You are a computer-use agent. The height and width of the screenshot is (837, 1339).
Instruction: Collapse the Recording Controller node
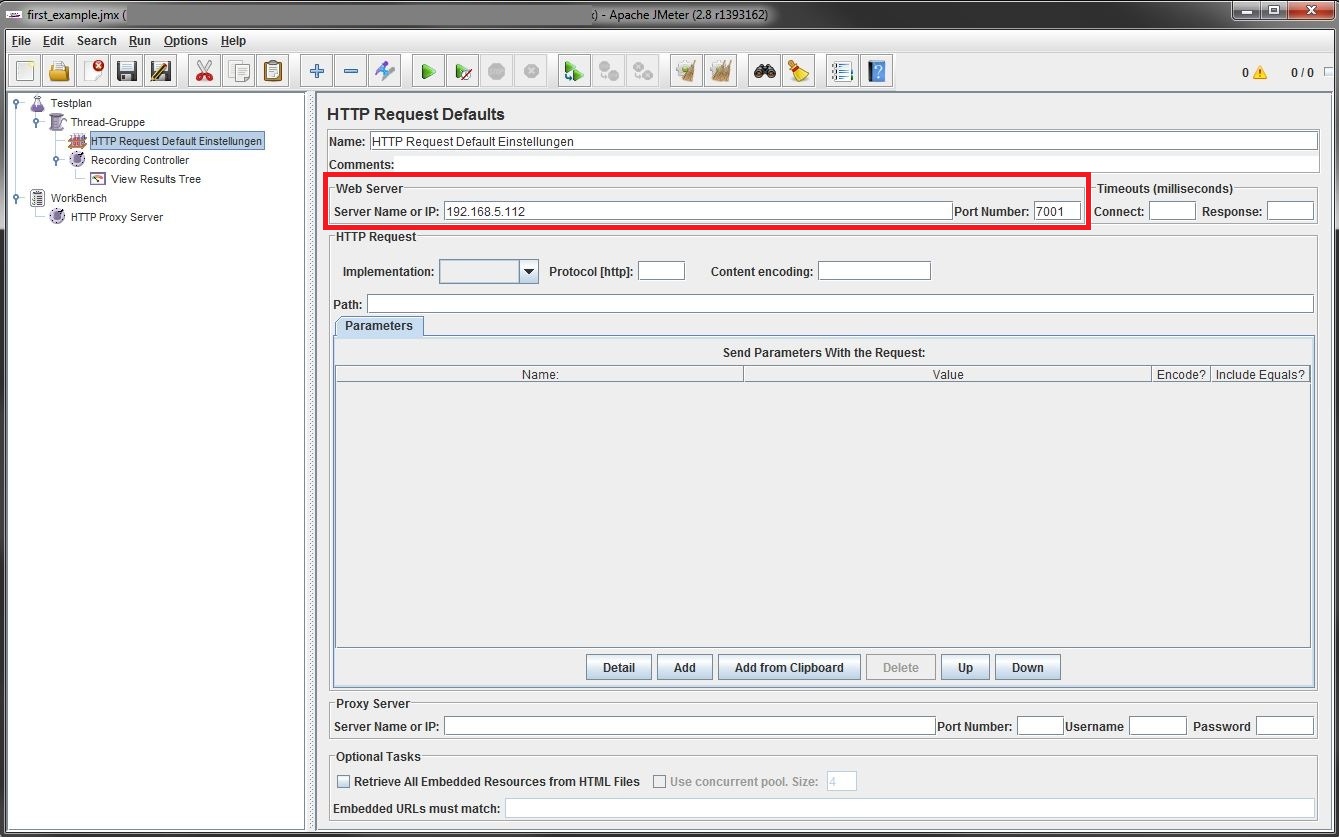tap(57, 160)
